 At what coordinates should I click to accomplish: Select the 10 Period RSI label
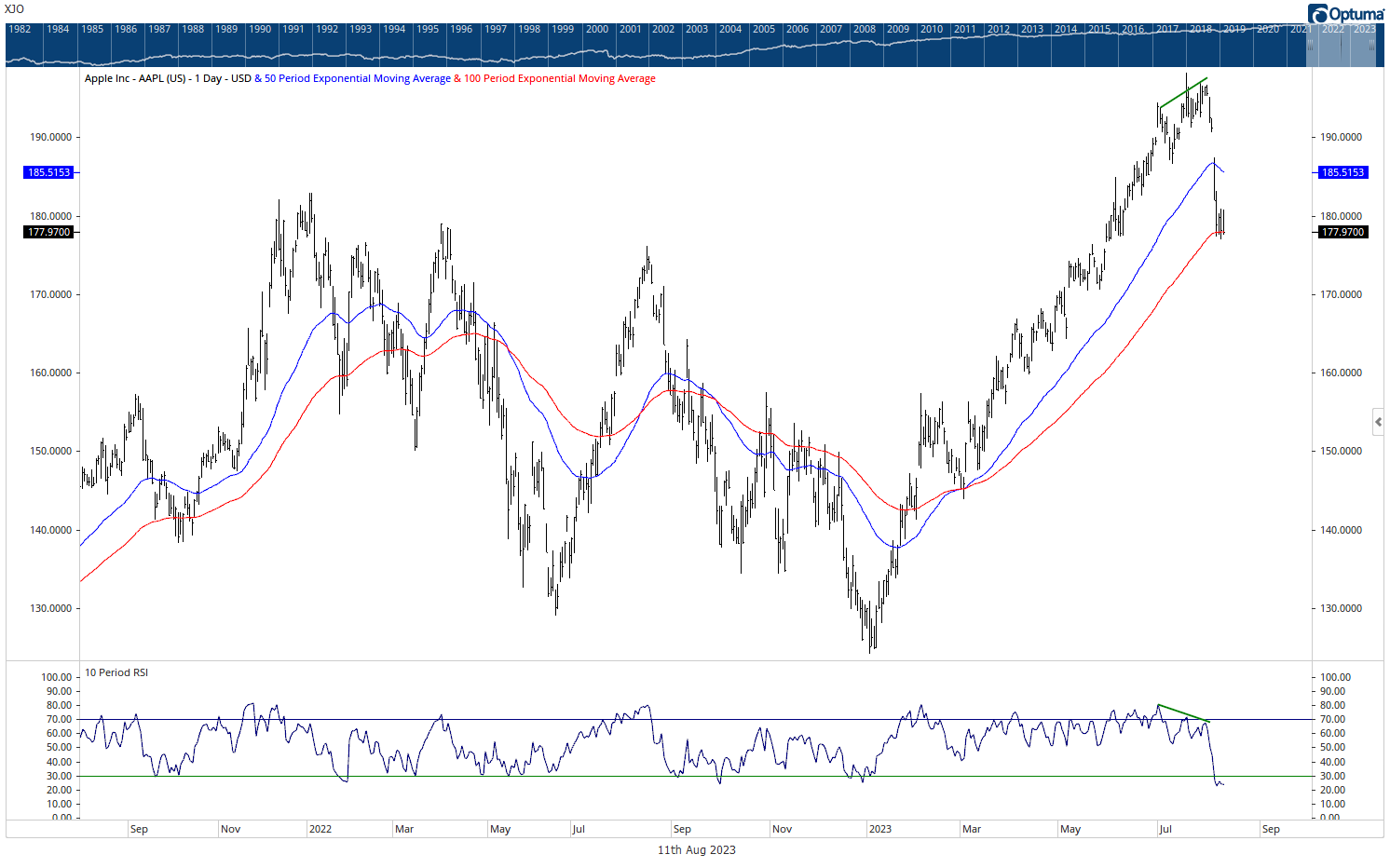point(116,672)
